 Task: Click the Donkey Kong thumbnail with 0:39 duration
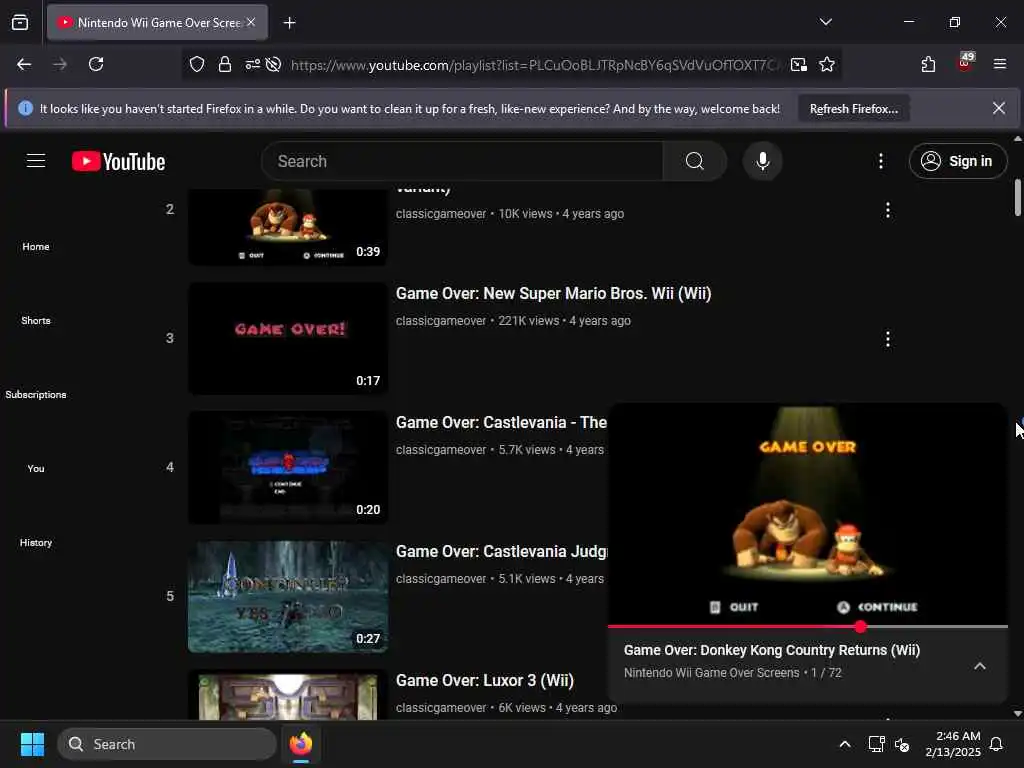coord(288,226)
